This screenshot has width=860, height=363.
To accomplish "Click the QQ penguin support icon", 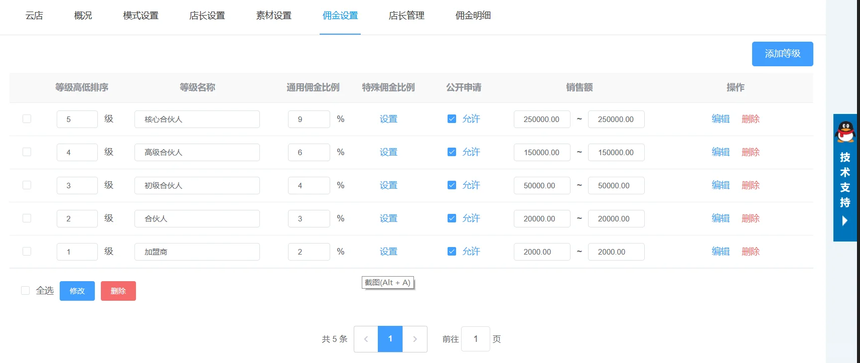I will [845, 132].
